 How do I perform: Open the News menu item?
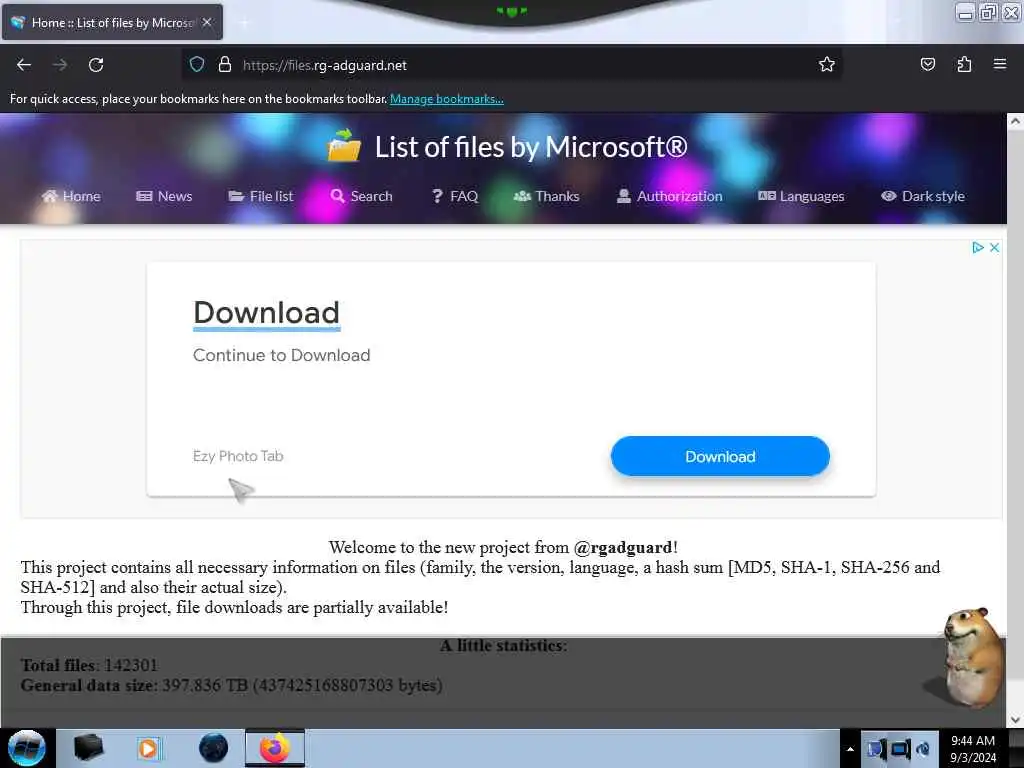pos(164,196)
